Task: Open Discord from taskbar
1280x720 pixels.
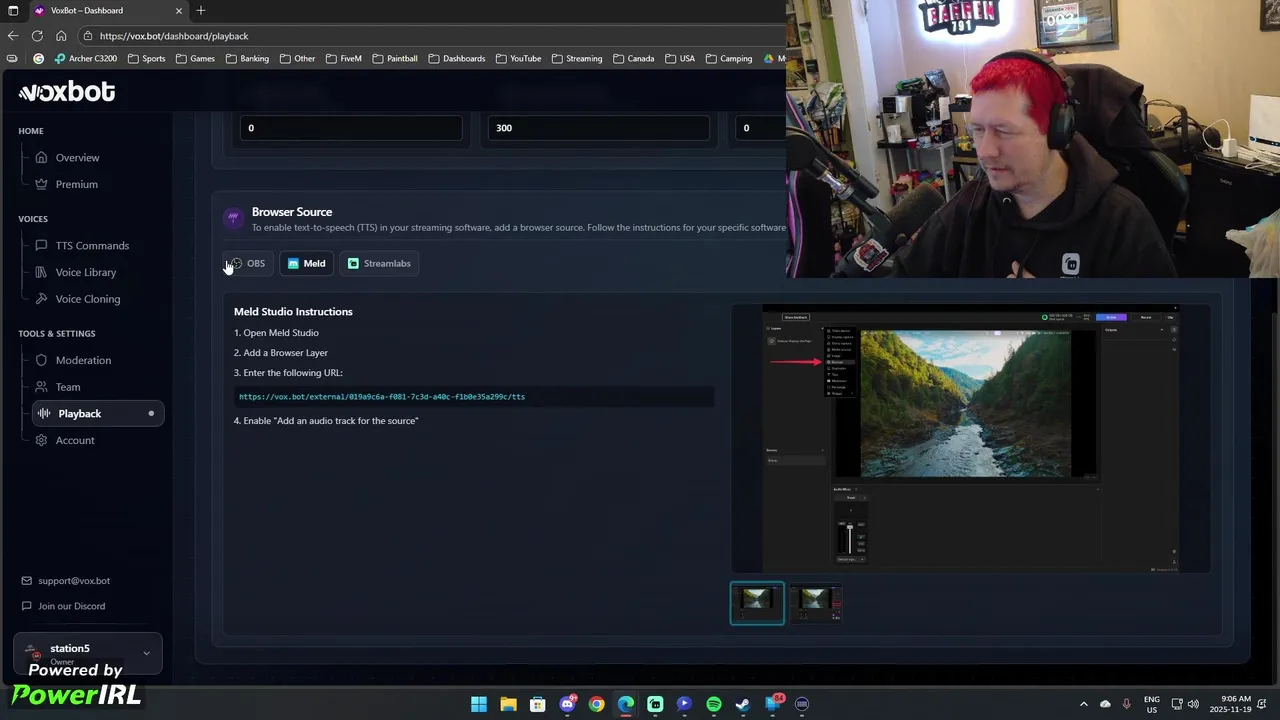Action: tap(567, 704)
